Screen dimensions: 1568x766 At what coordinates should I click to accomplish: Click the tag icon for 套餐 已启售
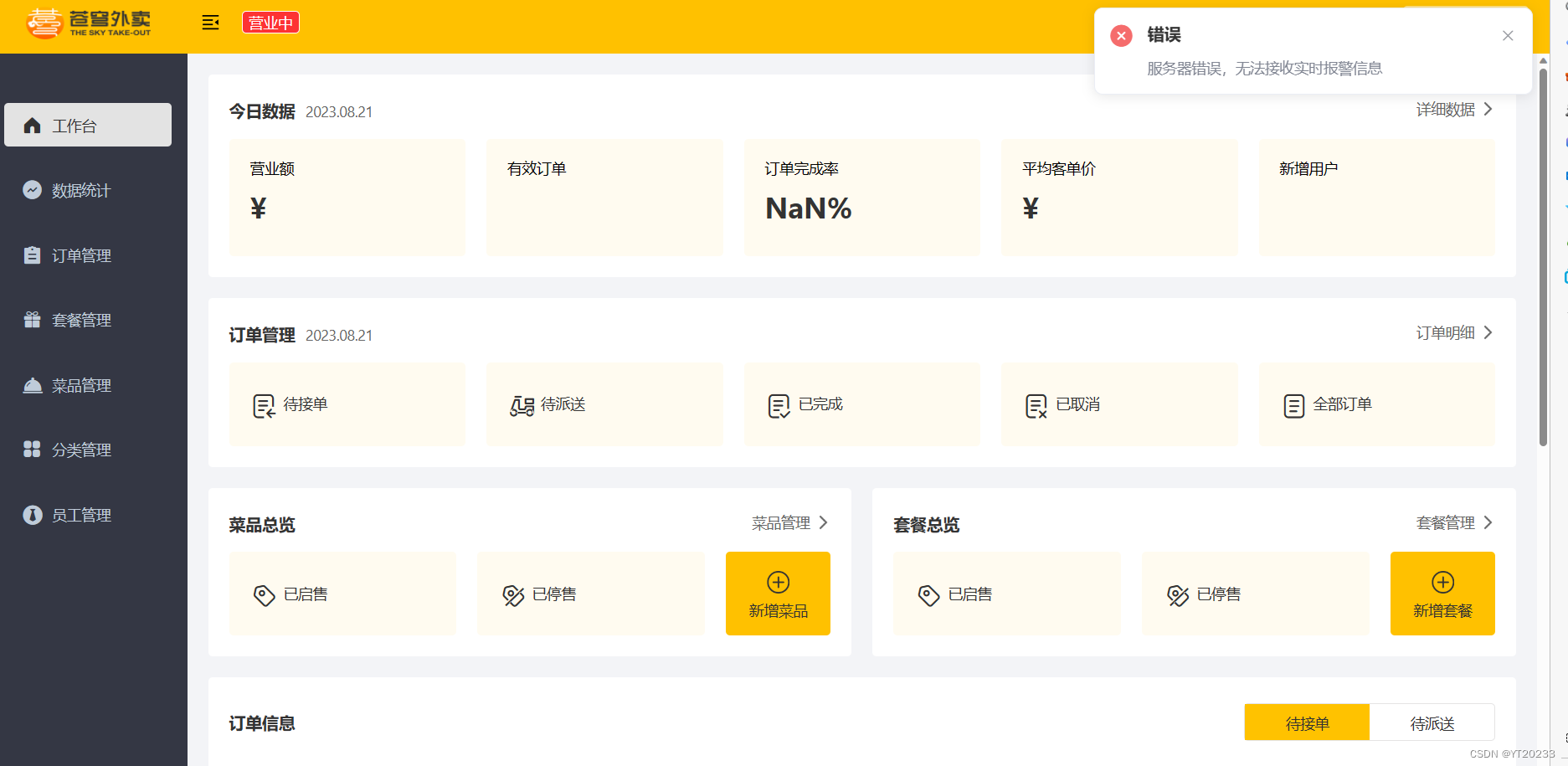point(928,595)
